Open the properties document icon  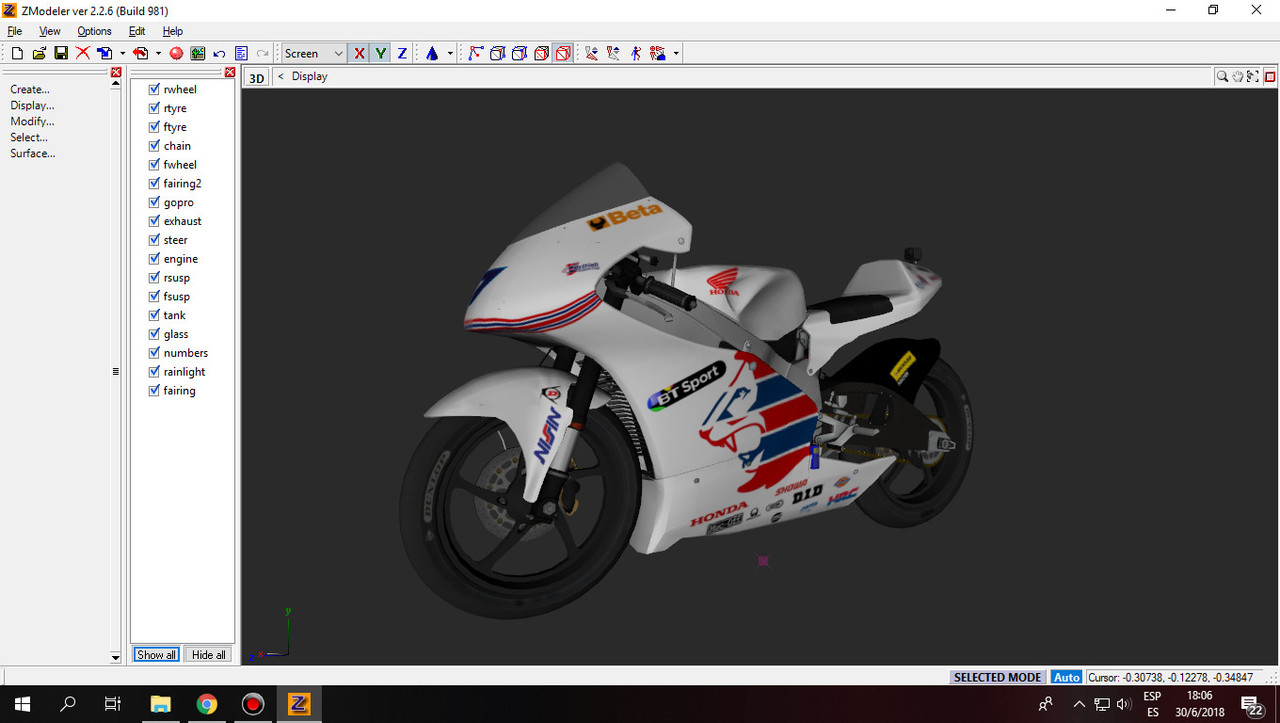tap(241, 53)
